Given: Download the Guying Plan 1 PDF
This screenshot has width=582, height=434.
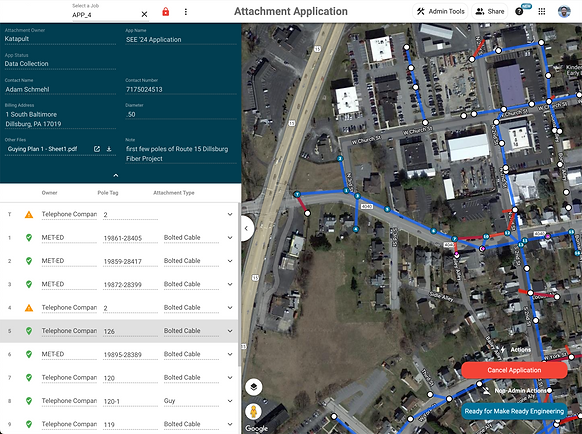Looking at the screenshot, I should (109, 149).
